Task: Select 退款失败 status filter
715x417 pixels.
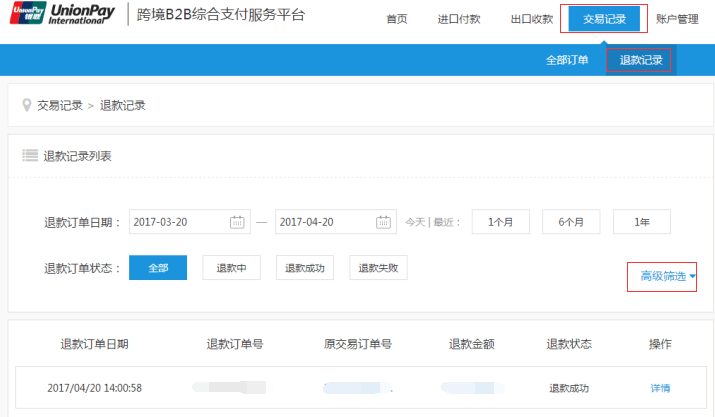Action: click(378, 268)
